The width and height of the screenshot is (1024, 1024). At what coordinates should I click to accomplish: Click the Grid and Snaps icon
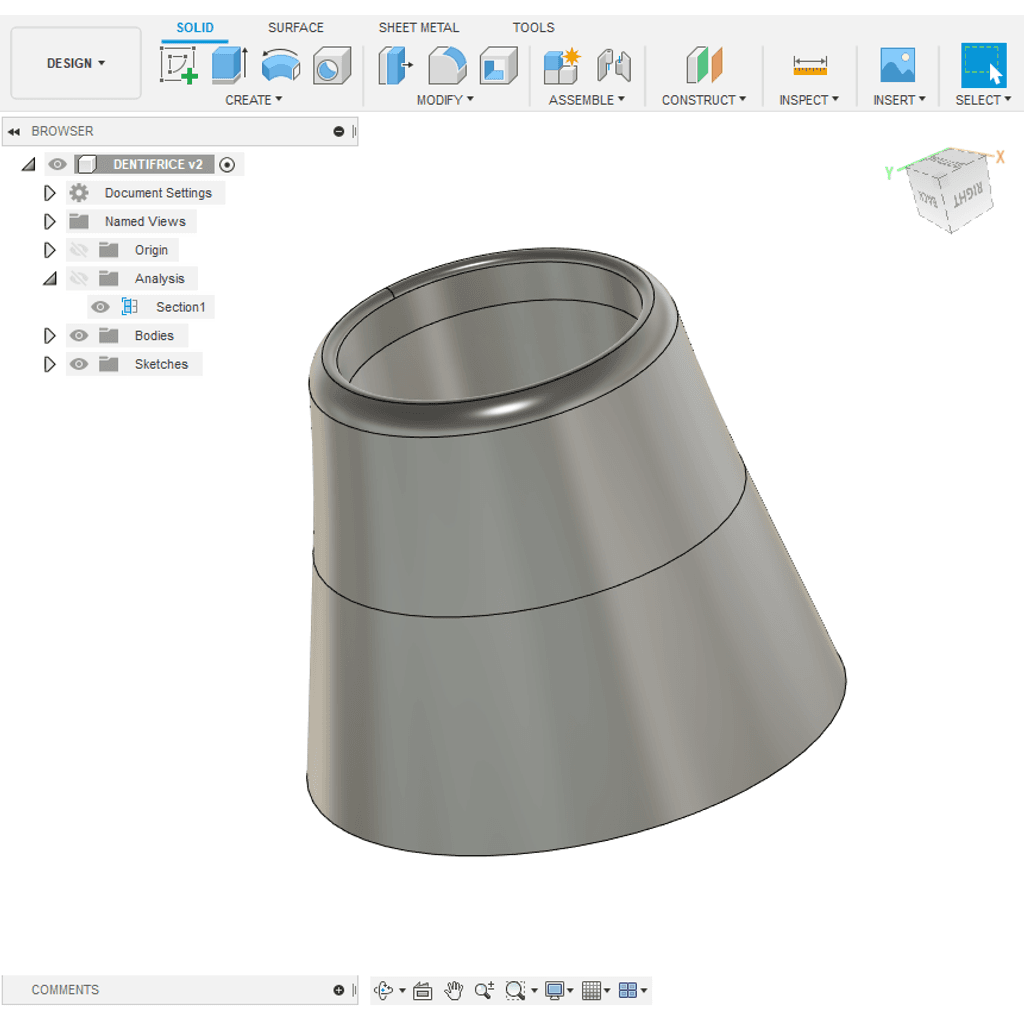pyautogui.click(x=591, y=991)
